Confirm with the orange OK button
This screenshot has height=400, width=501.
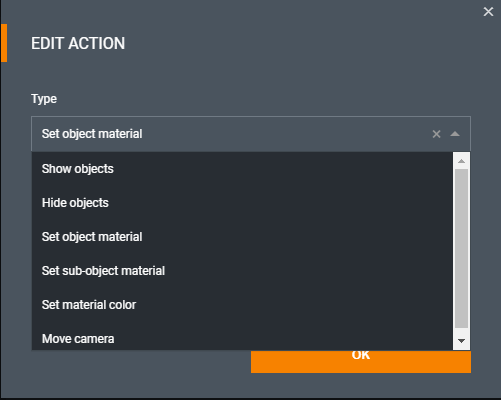click(x=361, y=361)
